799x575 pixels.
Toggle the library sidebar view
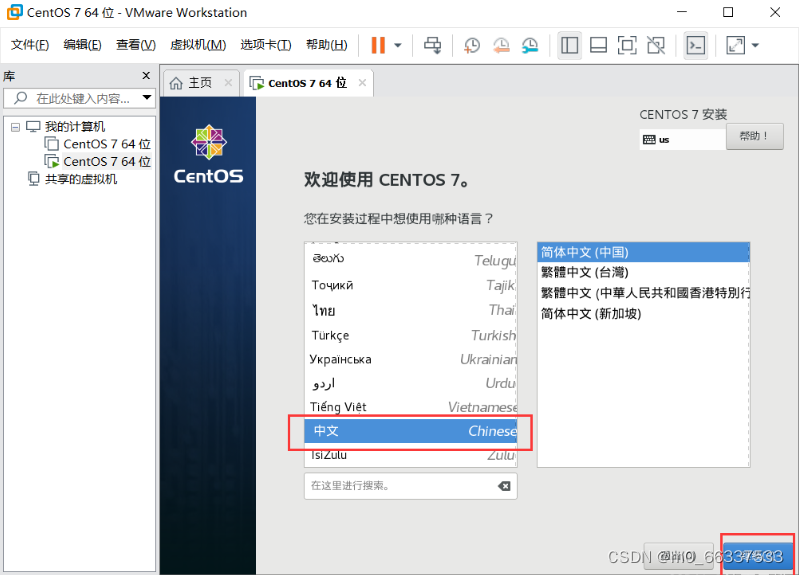coord(569,45)
